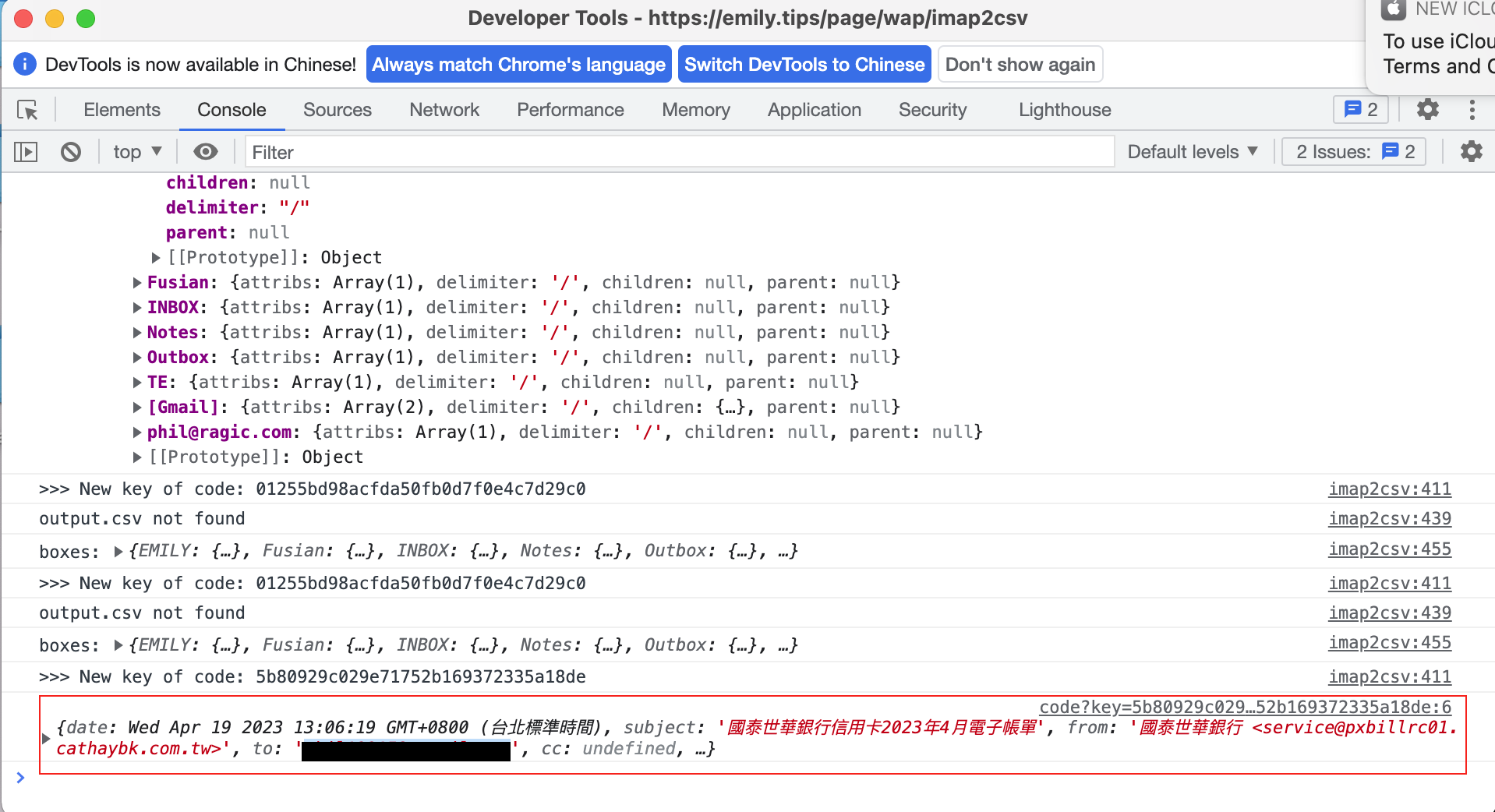The image size is (1495, 812).
Task: Click Switch DevTools to Chinese button
Action: point(804,65)
